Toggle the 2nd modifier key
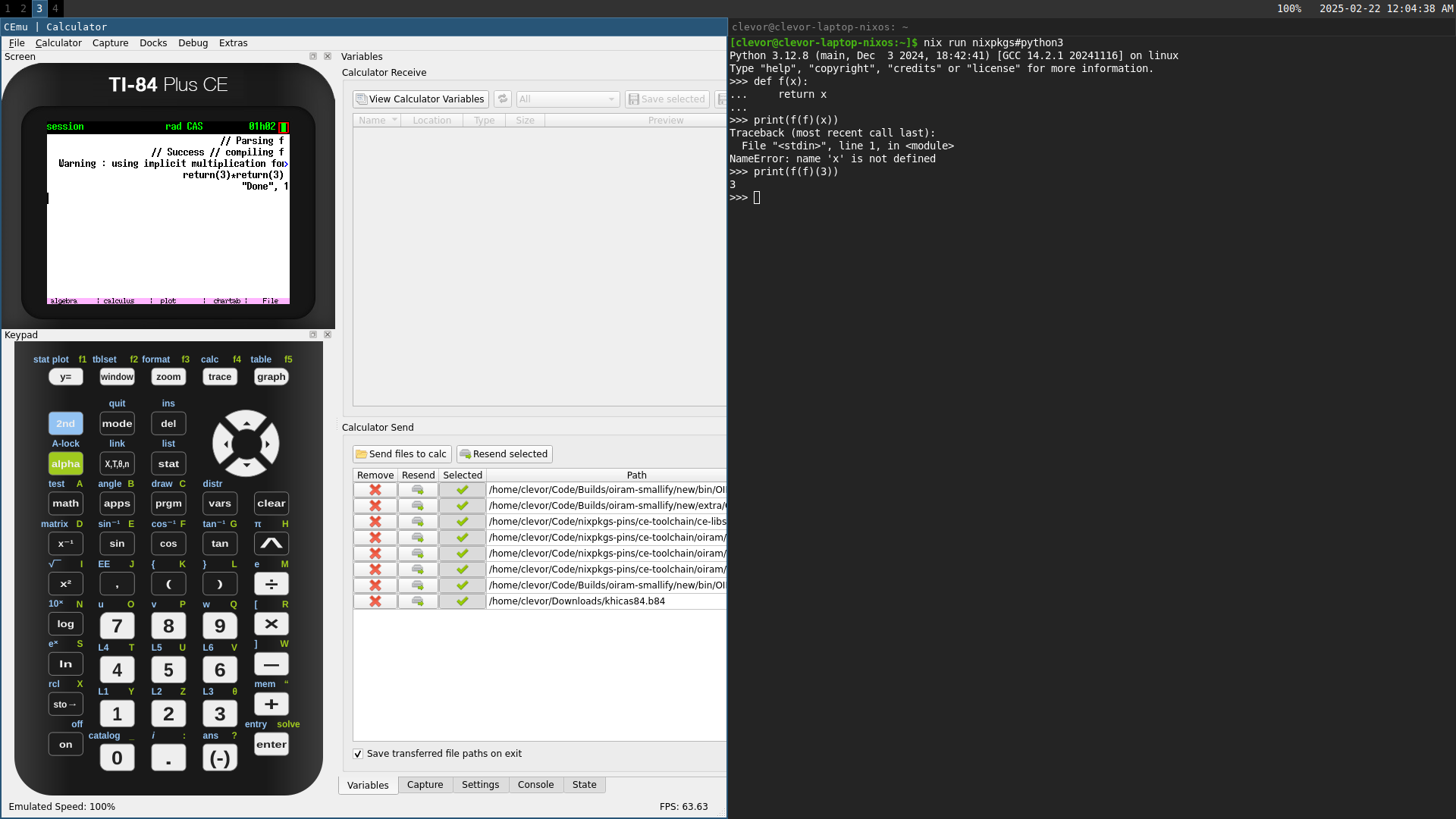1456x819 pixels. tap(66, 423)
